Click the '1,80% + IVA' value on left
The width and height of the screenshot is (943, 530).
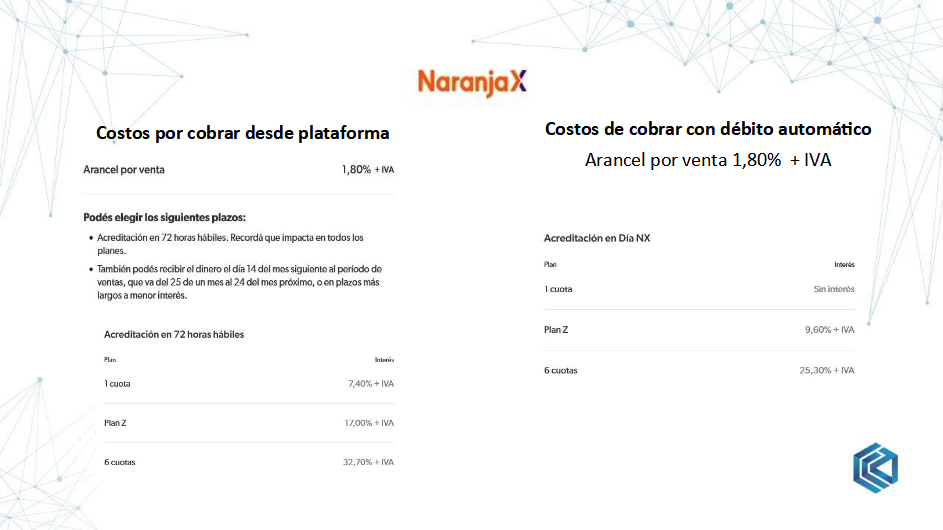click(x=367, y=170)
